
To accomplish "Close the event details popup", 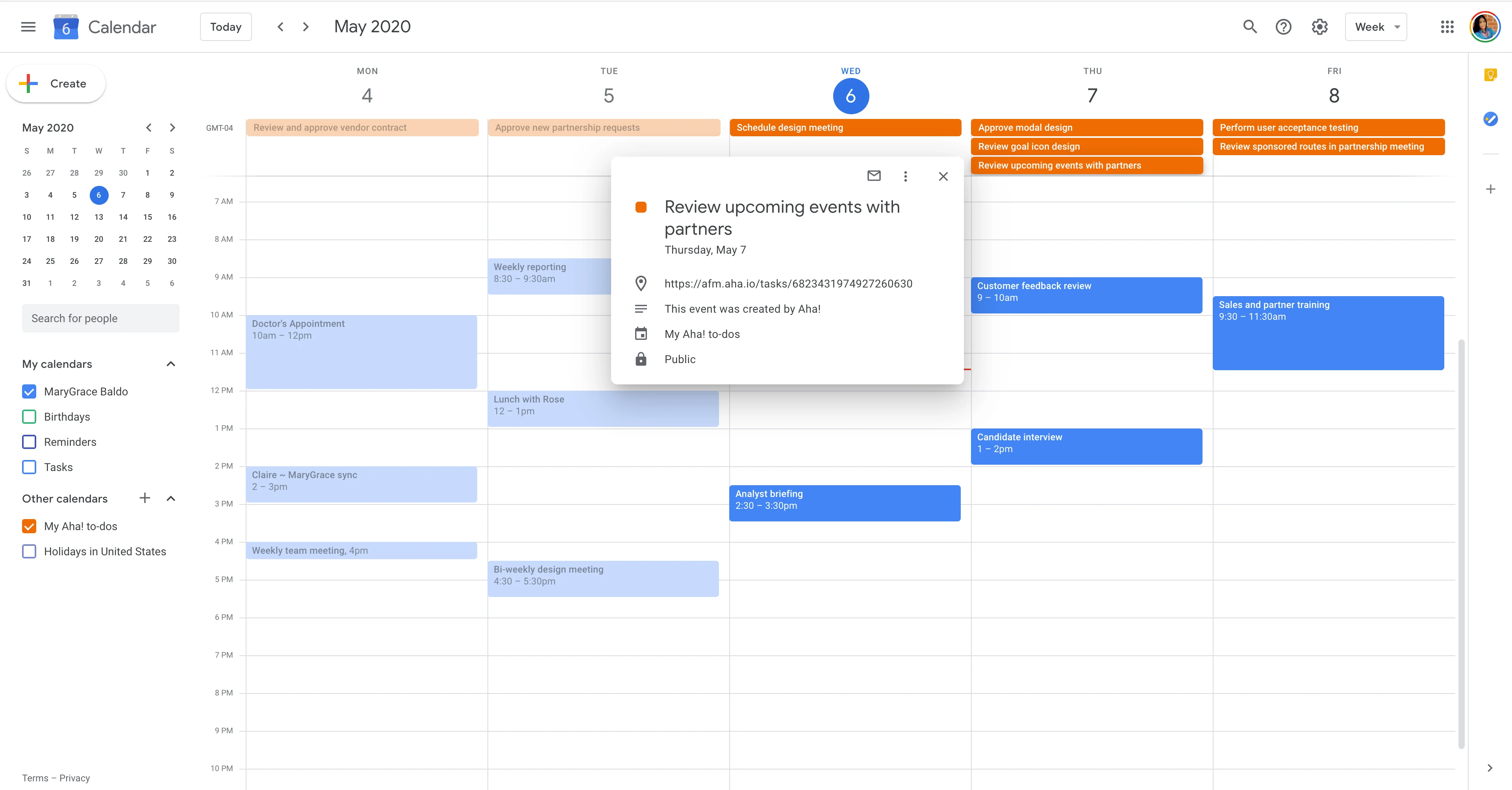I will click(x=943, y=176).
